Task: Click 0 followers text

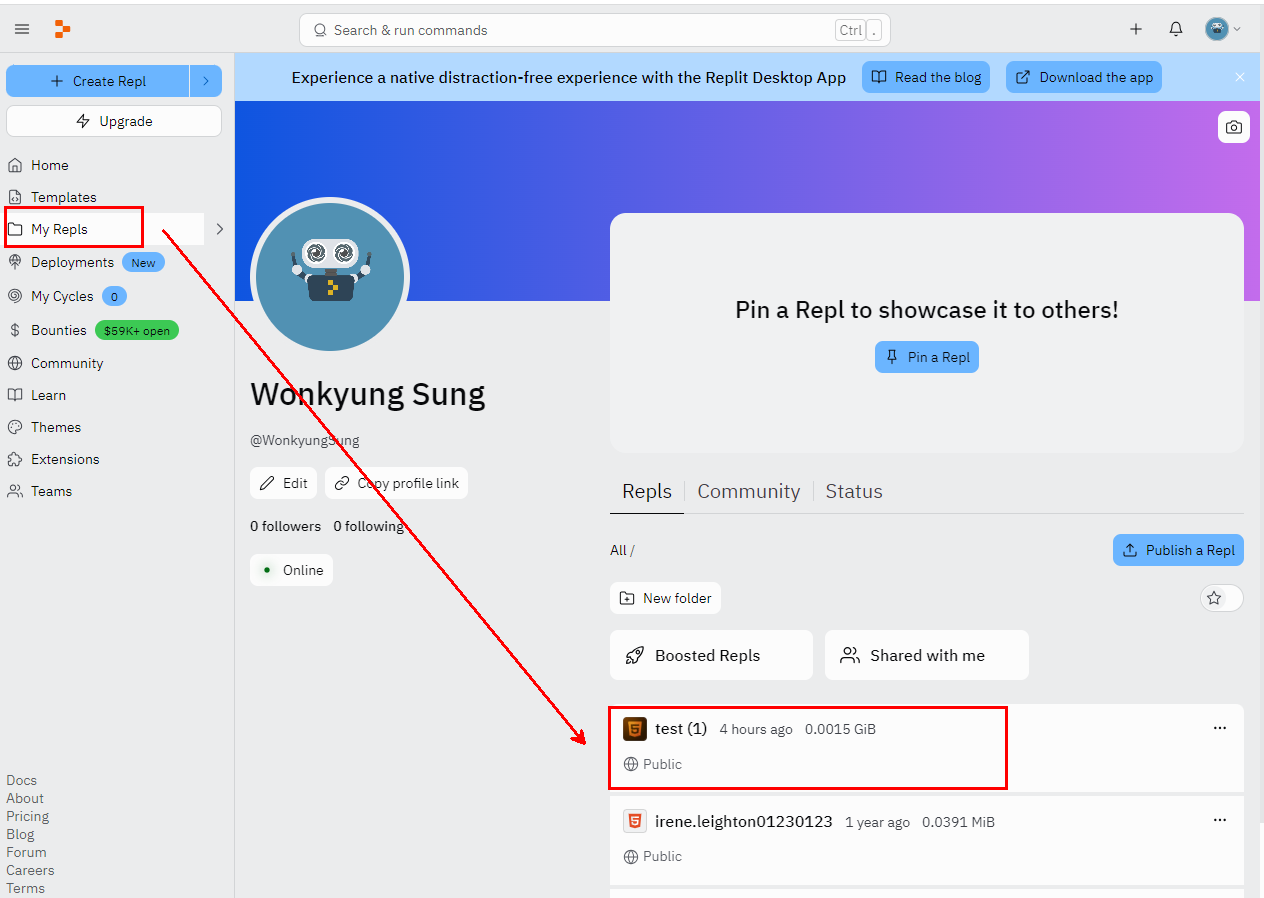Action: tap(286, 526)
